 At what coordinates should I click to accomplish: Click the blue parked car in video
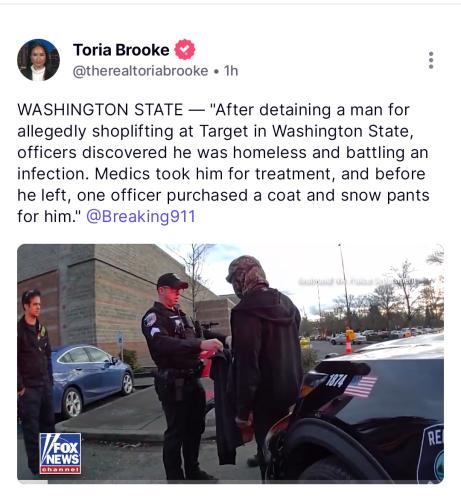92,380
